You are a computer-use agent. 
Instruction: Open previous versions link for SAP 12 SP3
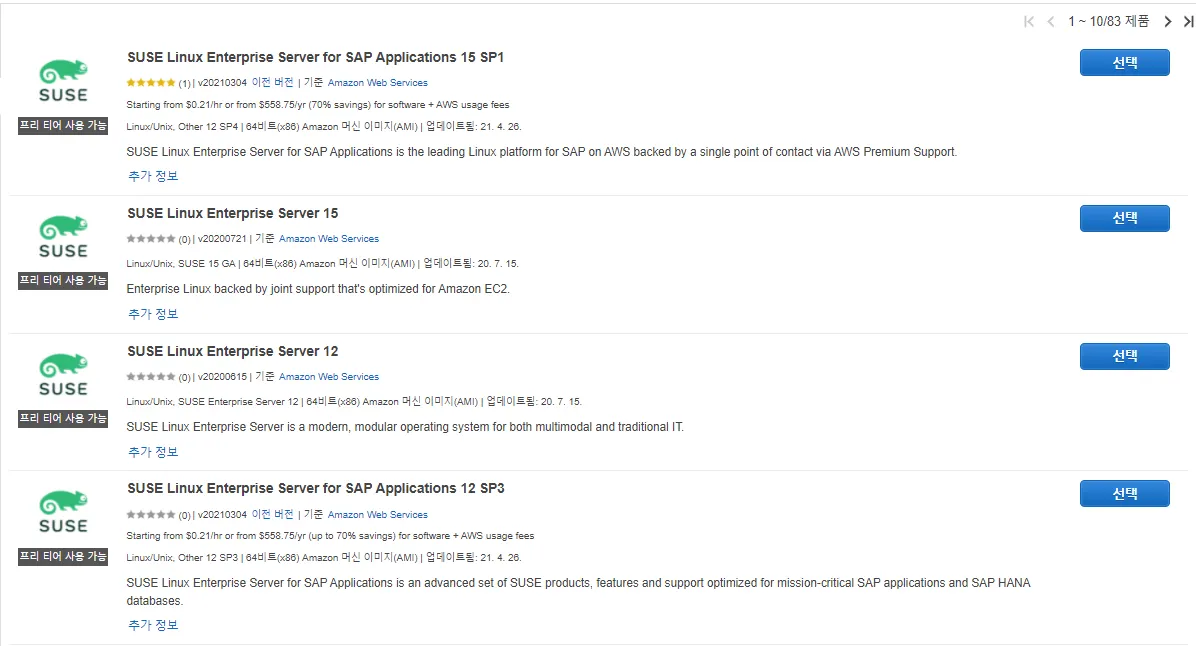click(272, 514)
